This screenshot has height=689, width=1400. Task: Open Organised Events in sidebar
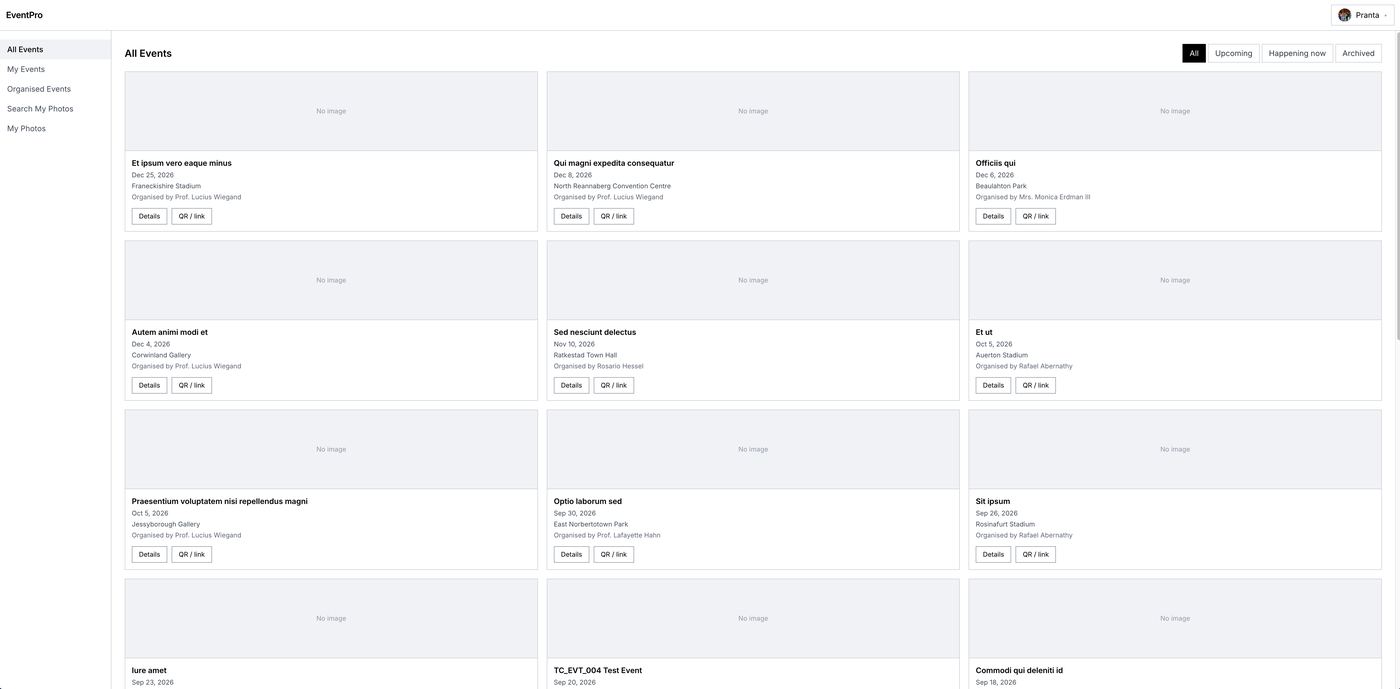click(x=55, y=89)
